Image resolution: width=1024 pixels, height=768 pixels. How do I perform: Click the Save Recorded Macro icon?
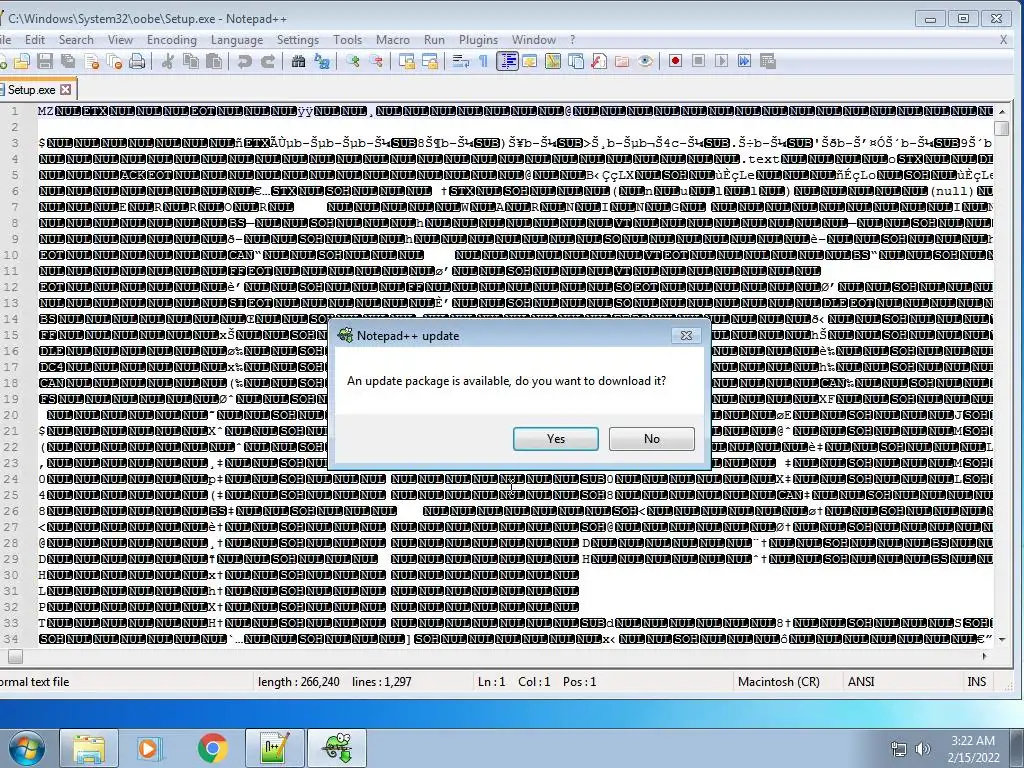click(x=768, y=61)
